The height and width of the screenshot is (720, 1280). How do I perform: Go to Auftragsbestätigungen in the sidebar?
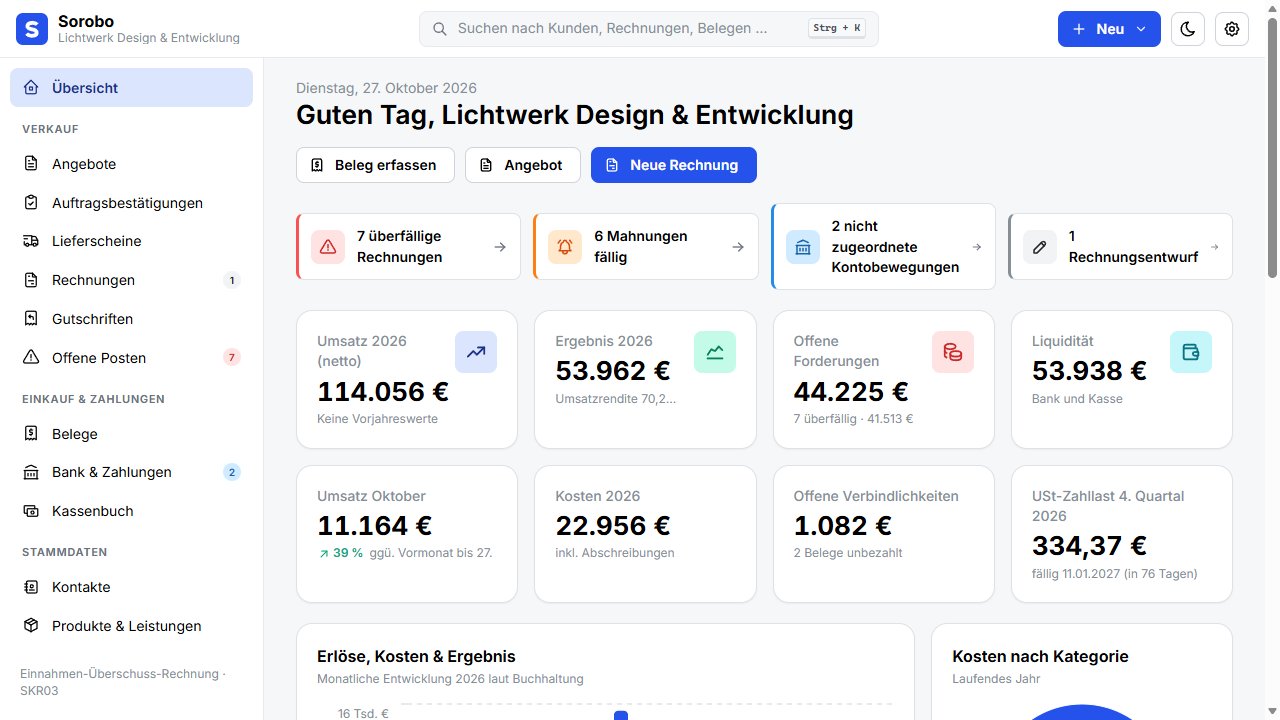[x=131, y=203]
